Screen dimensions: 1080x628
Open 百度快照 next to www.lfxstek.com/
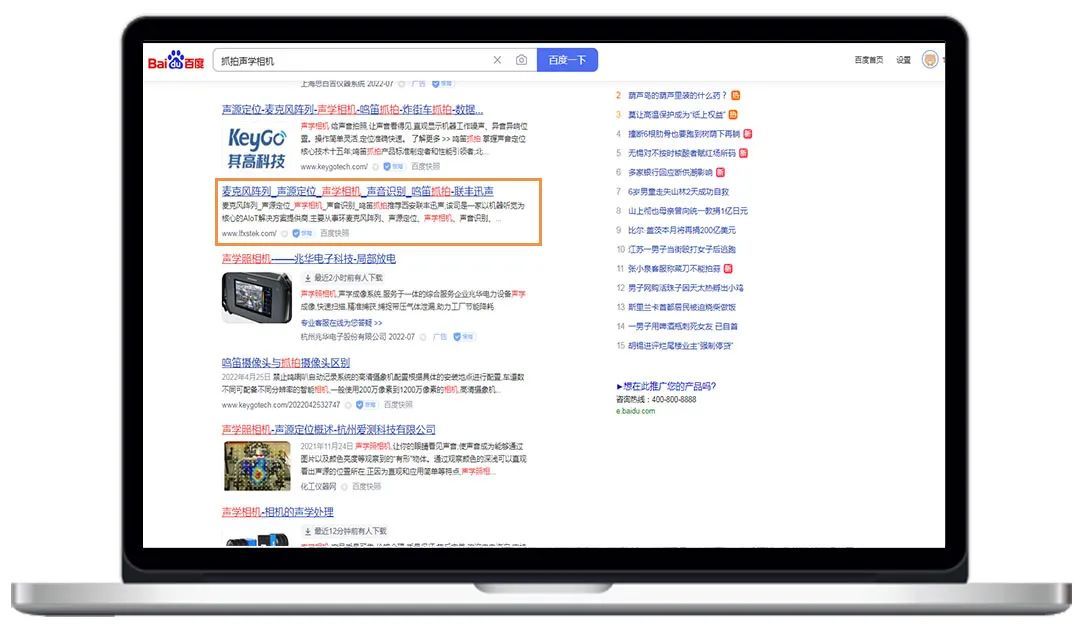pyautogui.click(x=335, y=233)
